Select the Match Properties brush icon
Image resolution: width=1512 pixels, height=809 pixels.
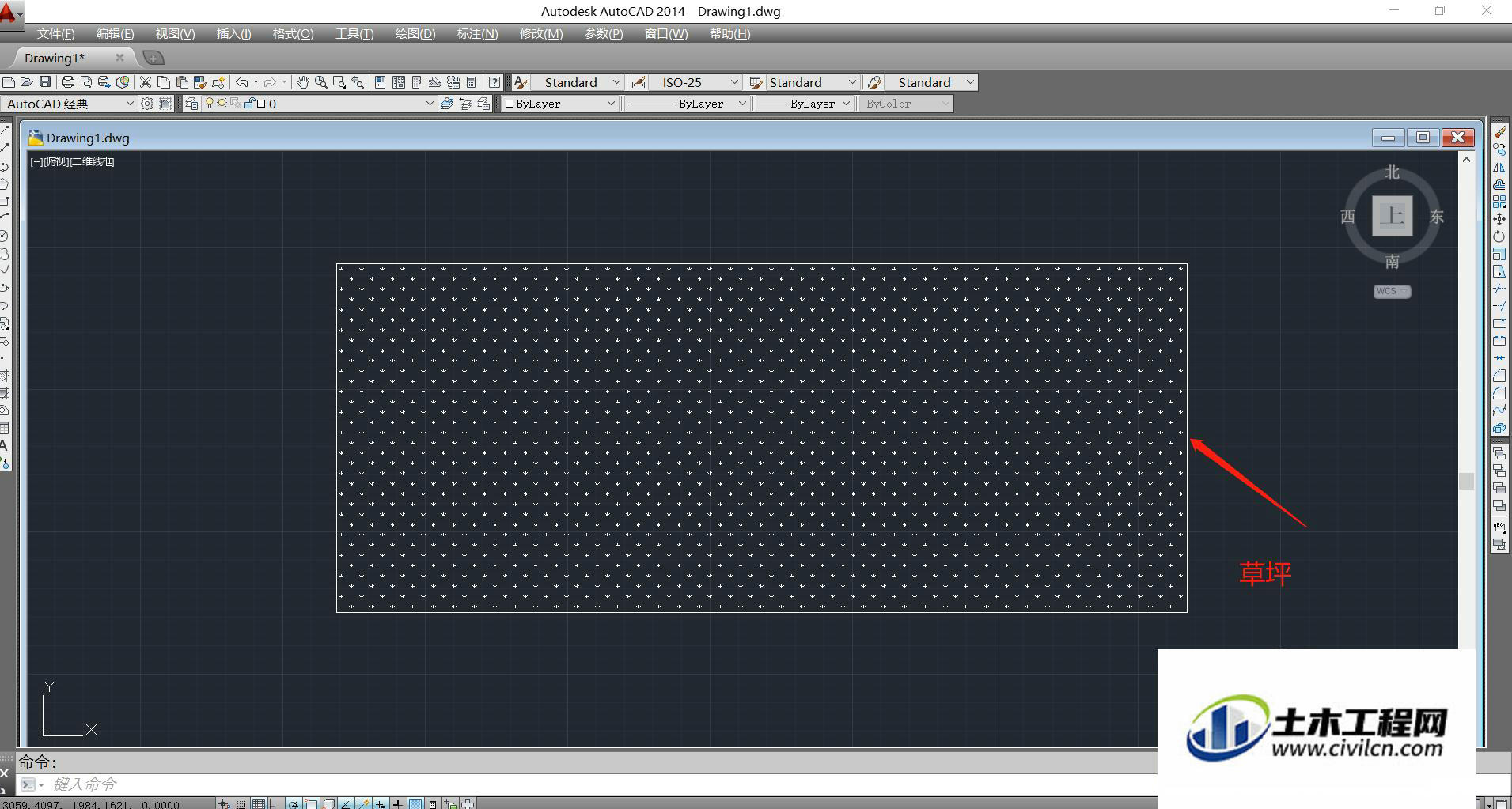pos(200,82)
